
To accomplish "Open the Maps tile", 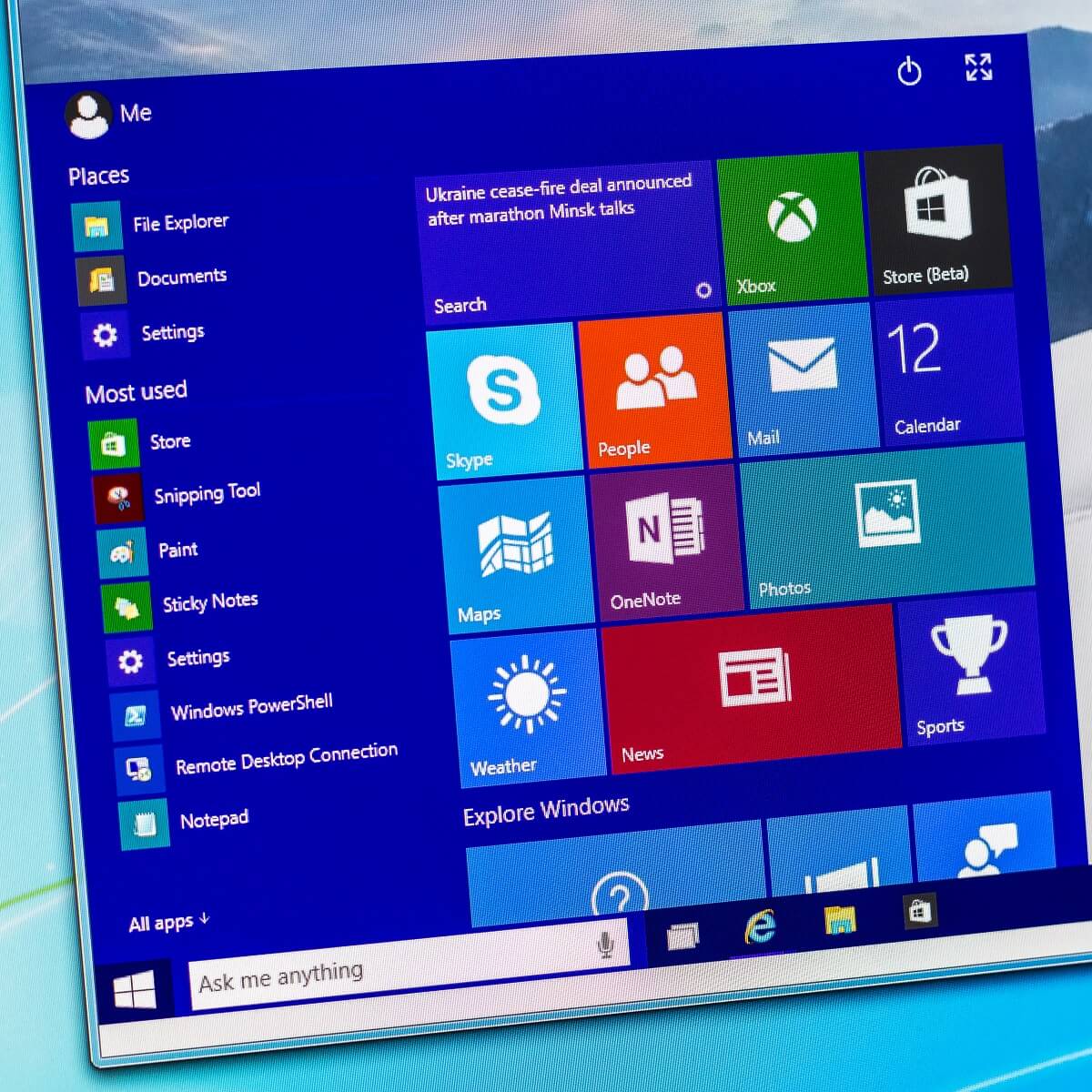I will [515, 554].
